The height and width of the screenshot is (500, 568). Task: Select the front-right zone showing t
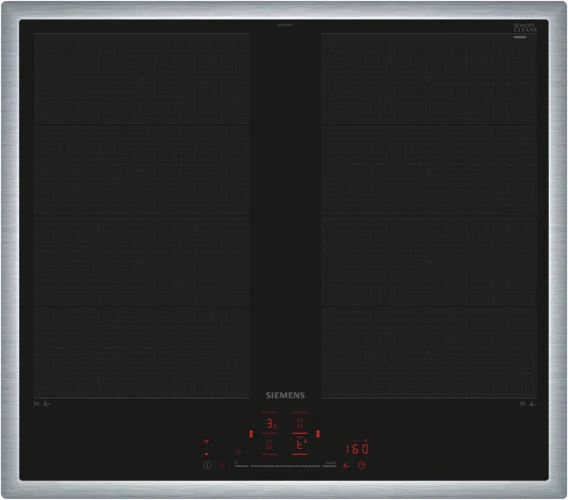coord(300,444)
